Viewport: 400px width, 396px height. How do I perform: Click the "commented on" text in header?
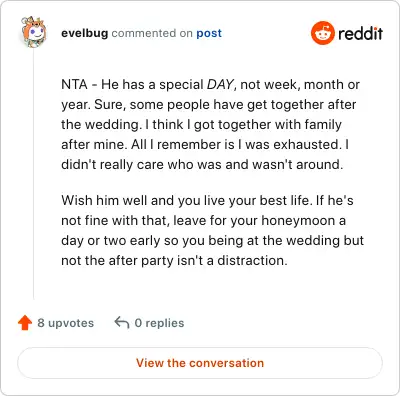tap(152, 33)
